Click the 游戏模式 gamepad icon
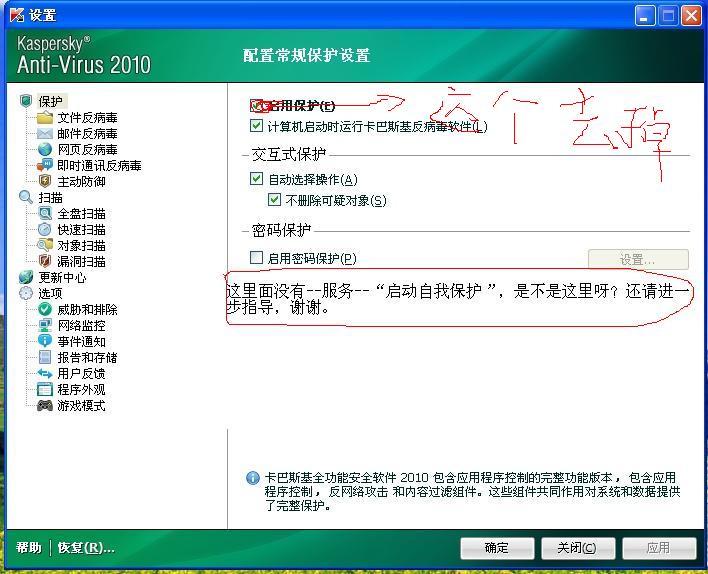708x574 pixels. pyautogui.click(x=45, y=406)
